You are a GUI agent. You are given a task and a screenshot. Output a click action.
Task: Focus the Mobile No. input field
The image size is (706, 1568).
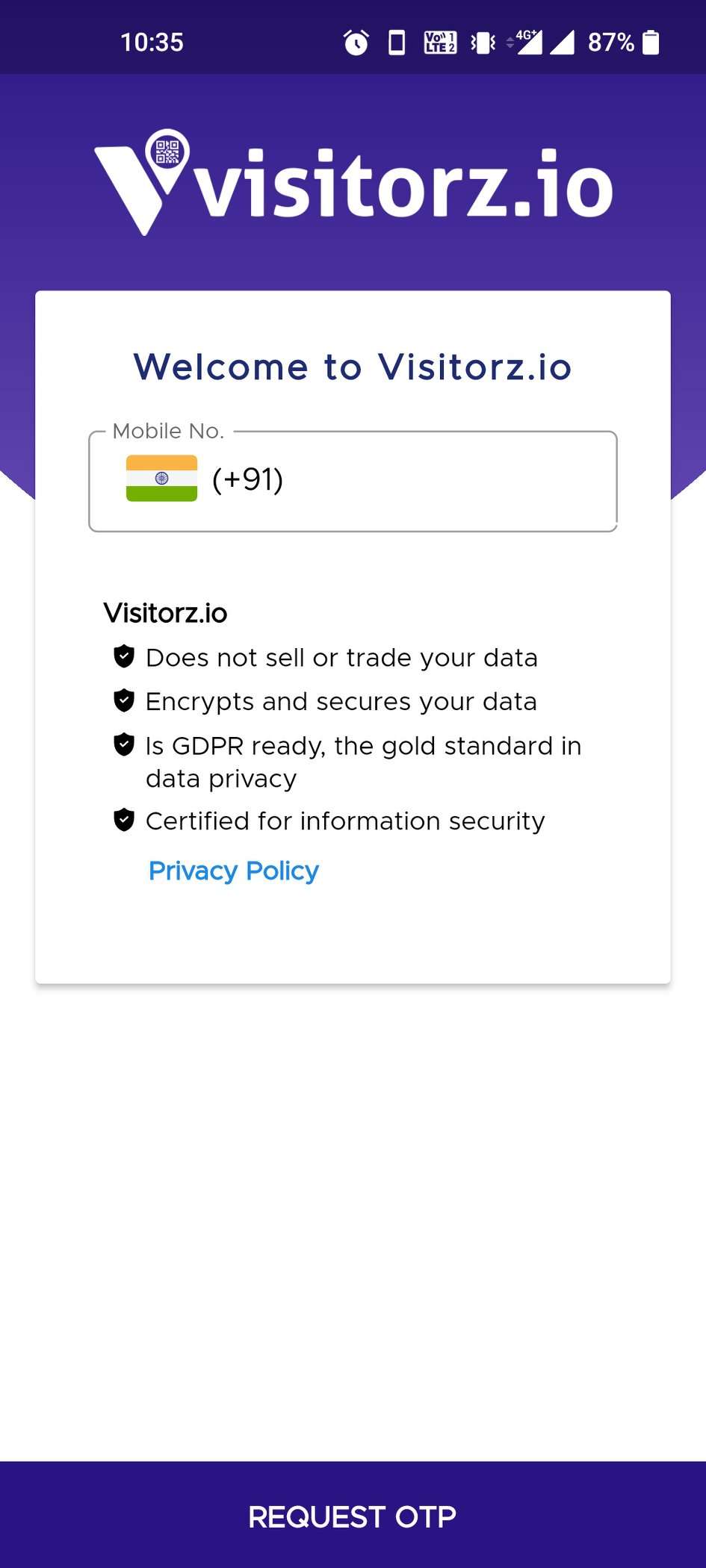(448, 481)
